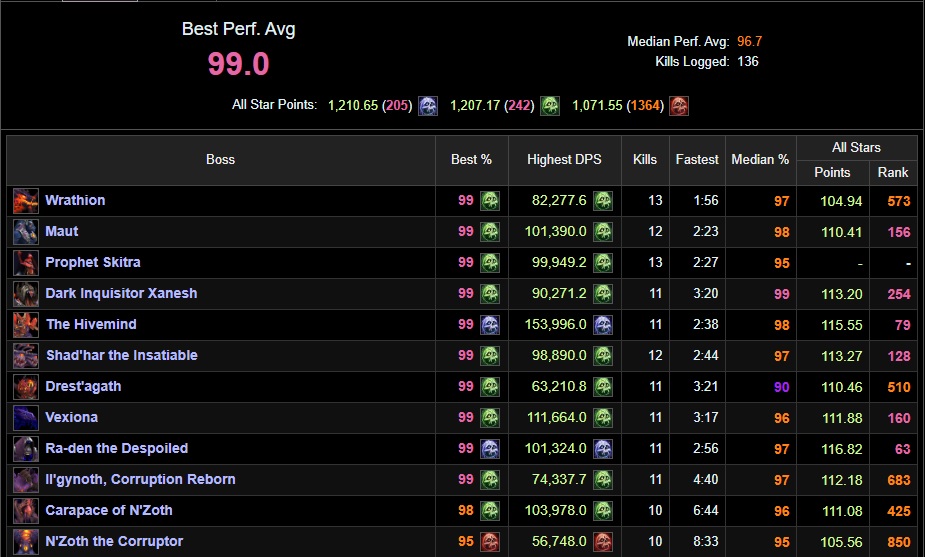The height and width of the screenshot is (557, 925).
Task: Click the Maut boss portrait icon
Action: pyautogui.click(x=25, y=232)
